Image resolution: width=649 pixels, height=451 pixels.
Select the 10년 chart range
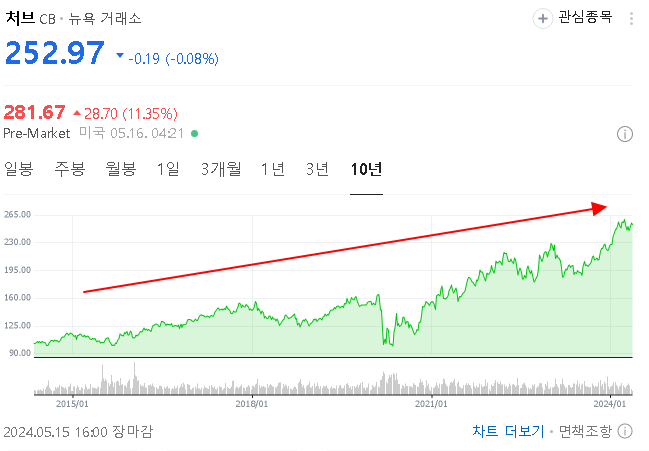[366, 169]
